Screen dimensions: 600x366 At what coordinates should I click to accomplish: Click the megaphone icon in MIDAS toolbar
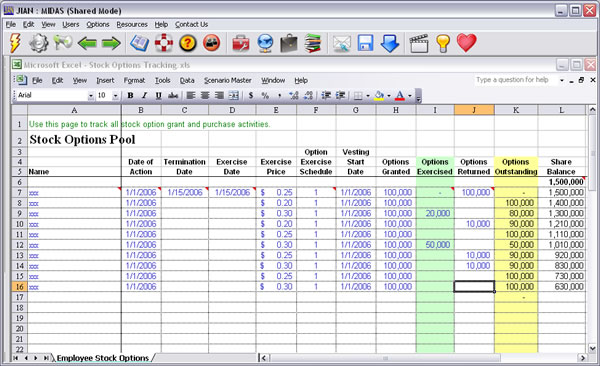click(x=62, y=42)
